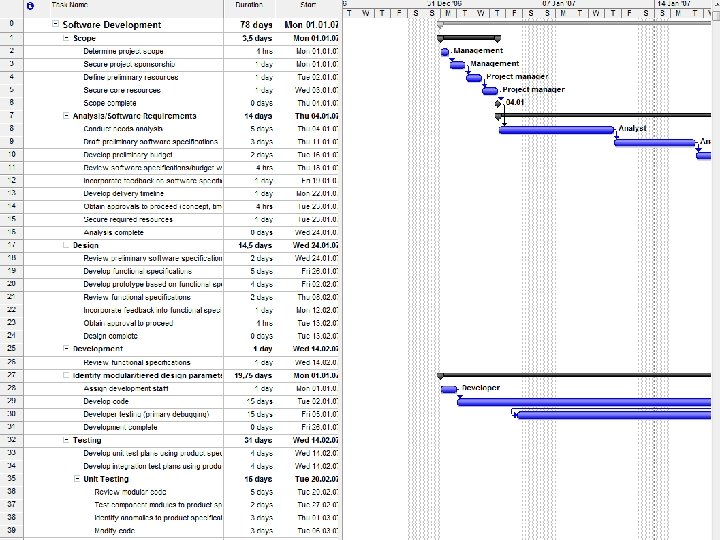
Task: Click the Secure project sponsorship Gantt bar
Action: (x=457, y=65)
